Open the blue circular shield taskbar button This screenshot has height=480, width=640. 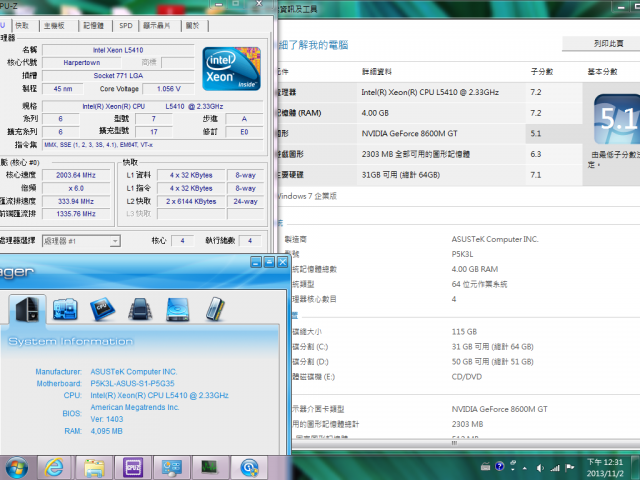[x=249, y=468]
